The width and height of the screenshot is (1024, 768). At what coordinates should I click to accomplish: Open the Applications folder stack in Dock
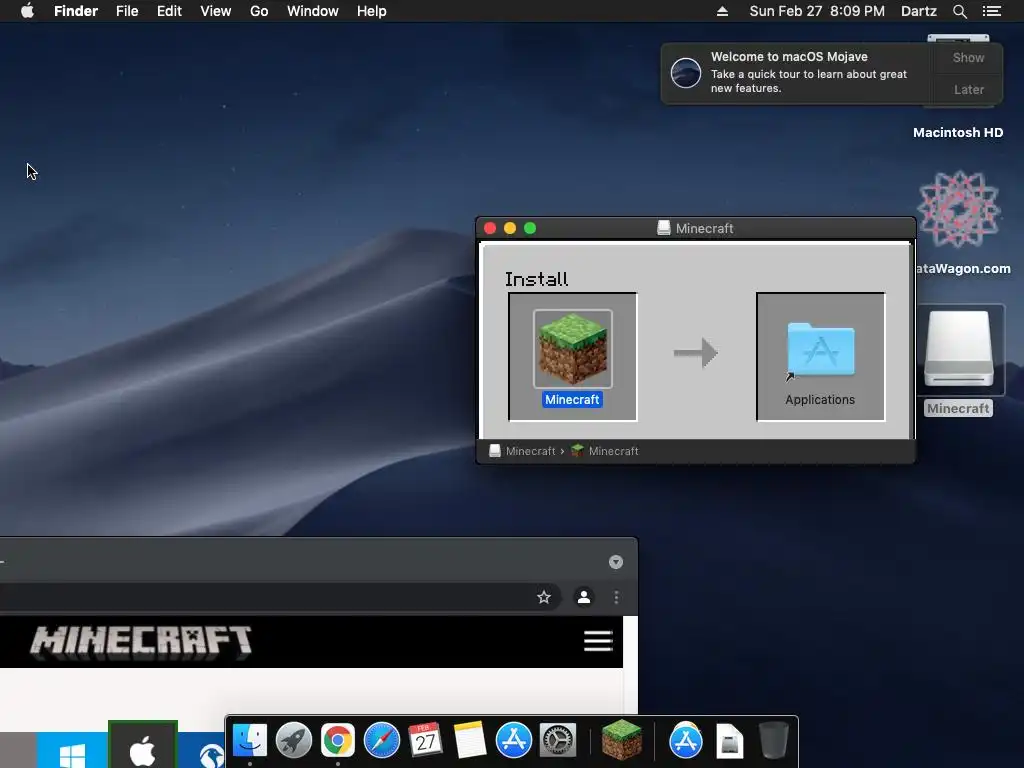[686, 741]
